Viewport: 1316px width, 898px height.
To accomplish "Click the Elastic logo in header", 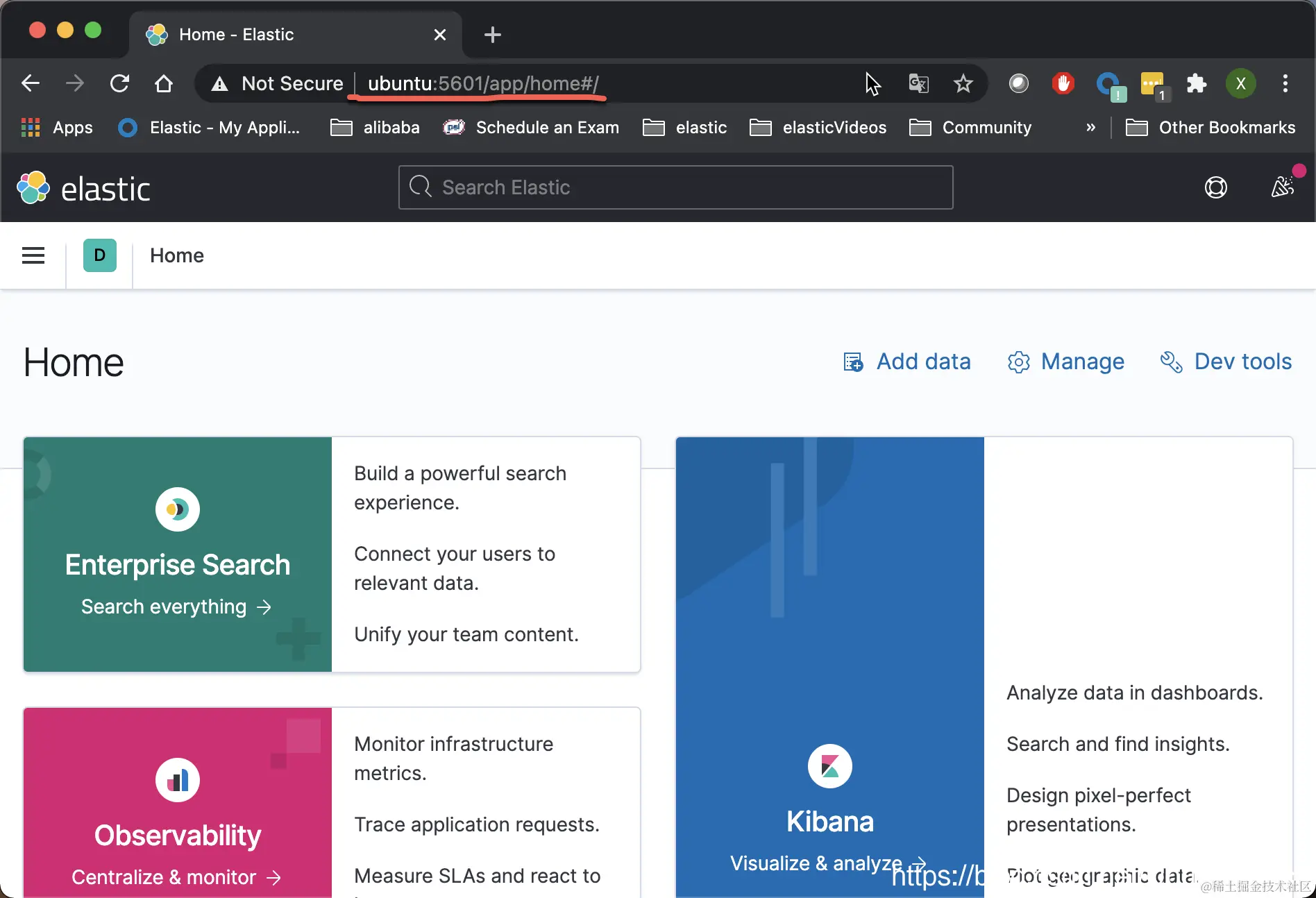I will [x=83, y=188].
